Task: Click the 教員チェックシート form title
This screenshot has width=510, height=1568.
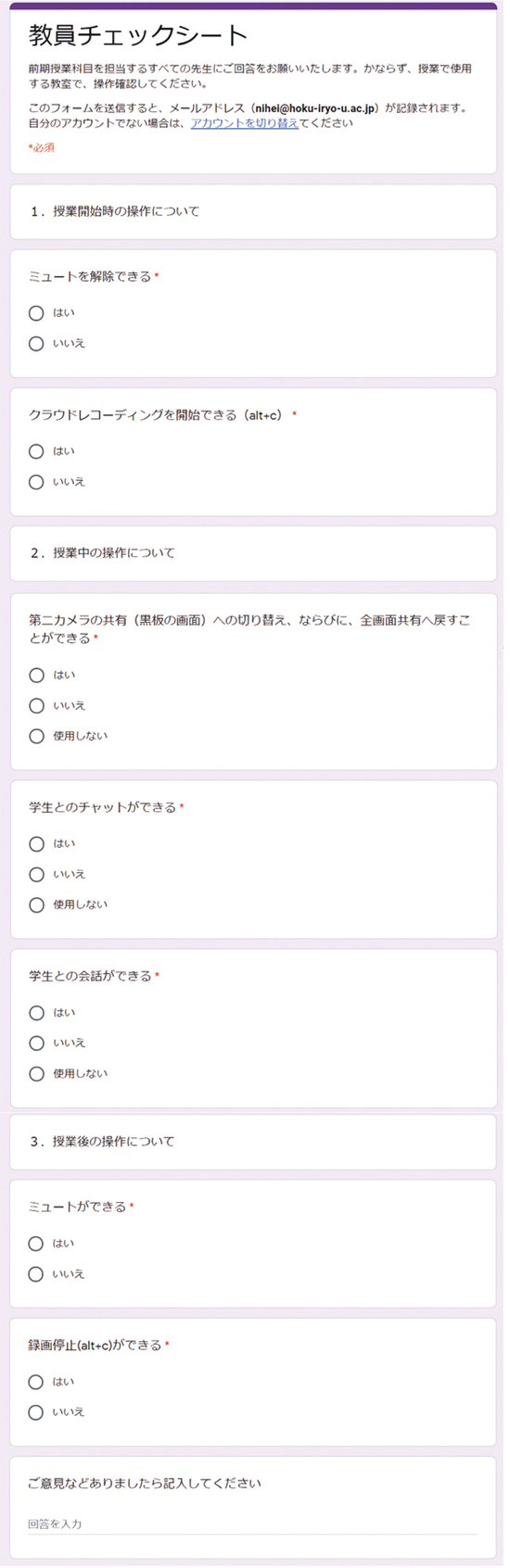Action: click(139, 36)
